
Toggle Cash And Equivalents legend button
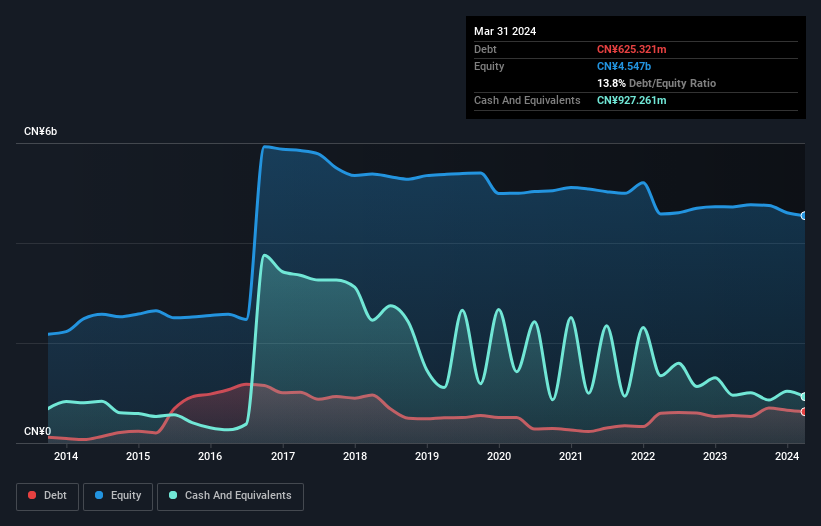click(230, 496)
